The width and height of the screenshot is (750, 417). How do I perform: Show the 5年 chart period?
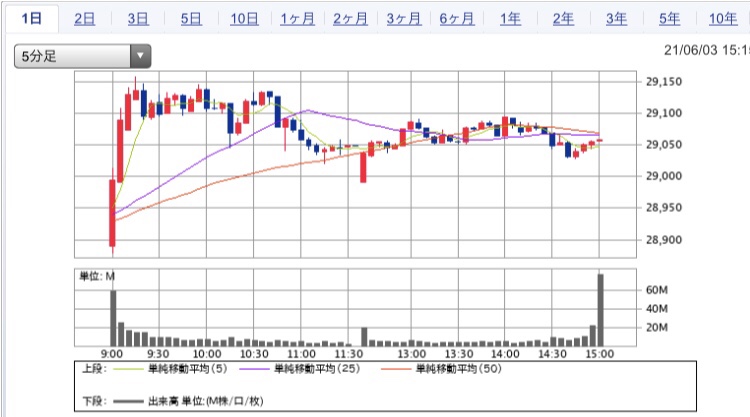[669, 19]
